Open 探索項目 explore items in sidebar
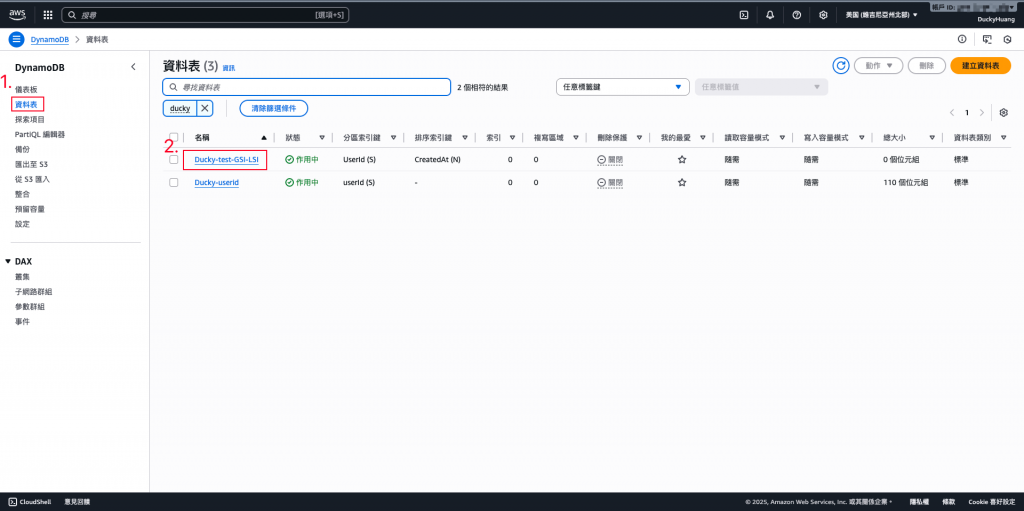Viewport: 1024px width, 511px height. [x=30, y=119]
